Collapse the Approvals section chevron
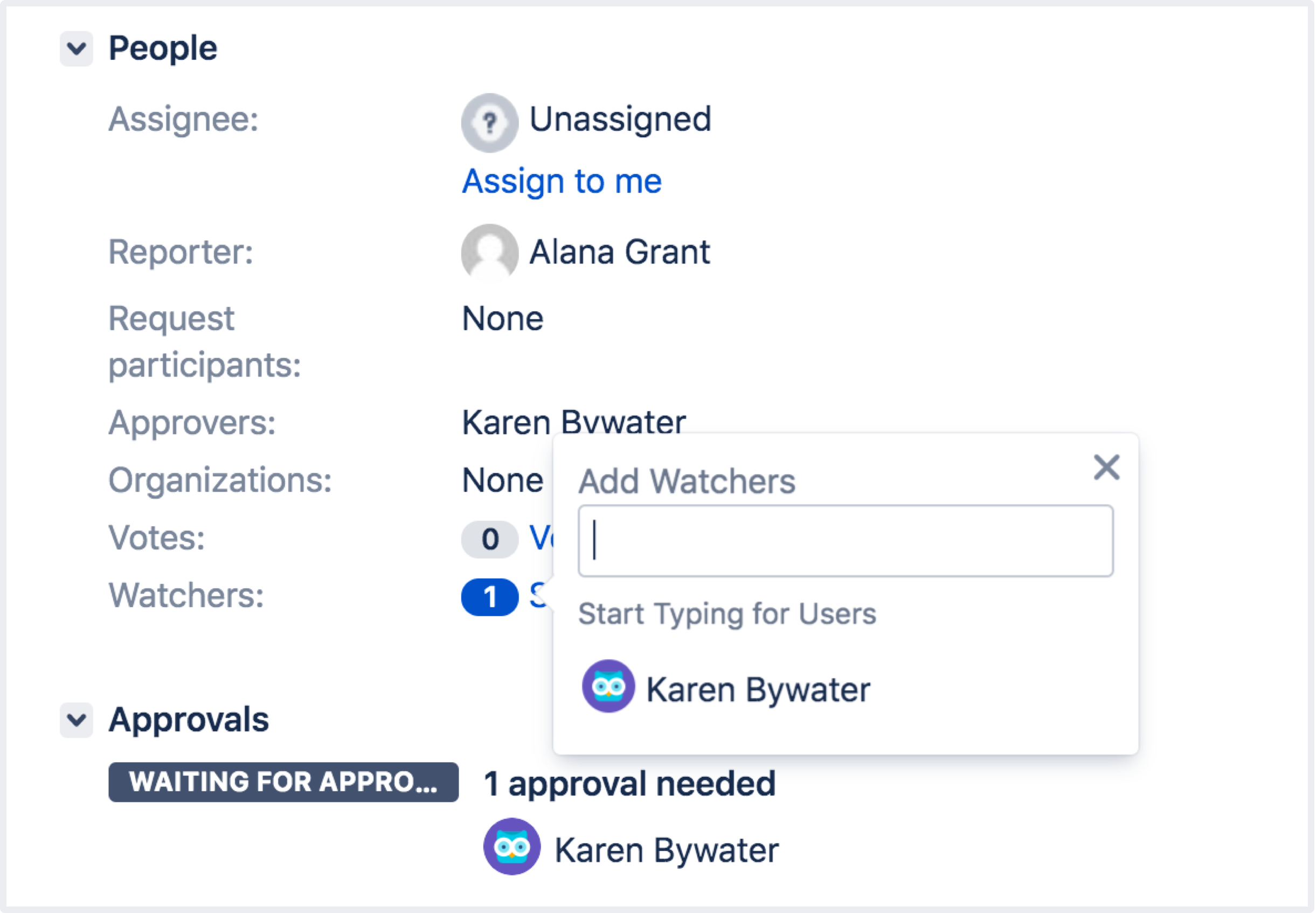 76,720
